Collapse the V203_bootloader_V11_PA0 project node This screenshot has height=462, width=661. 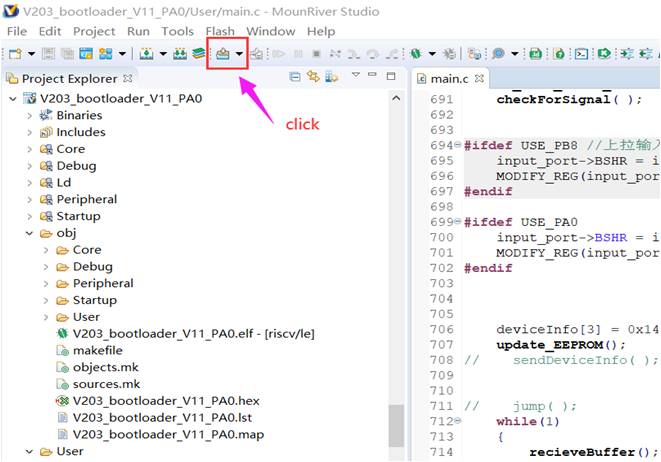click(13, 99)
